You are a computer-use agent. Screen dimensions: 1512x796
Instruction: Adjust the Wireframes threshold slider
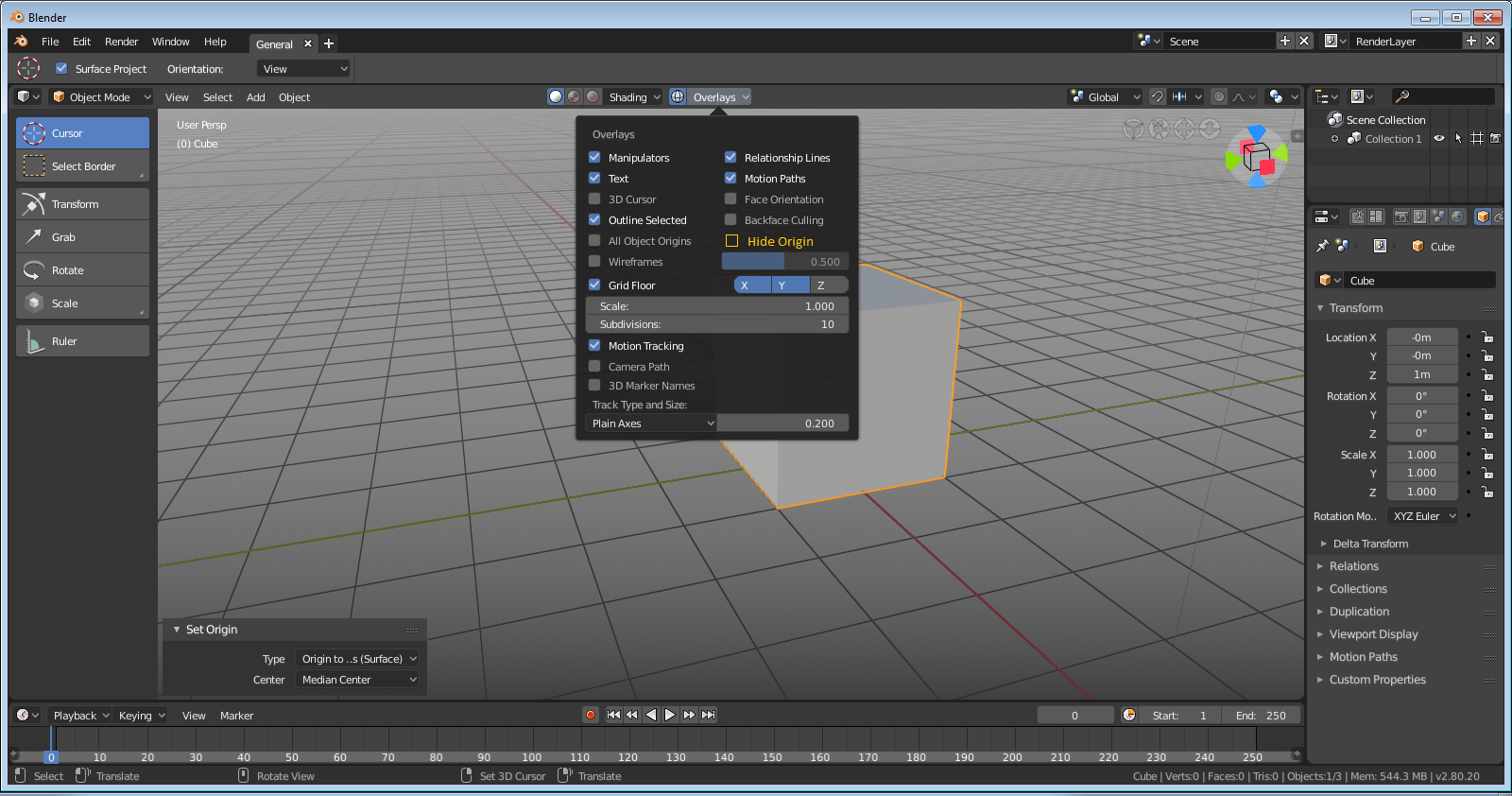[x=785, y=261]
